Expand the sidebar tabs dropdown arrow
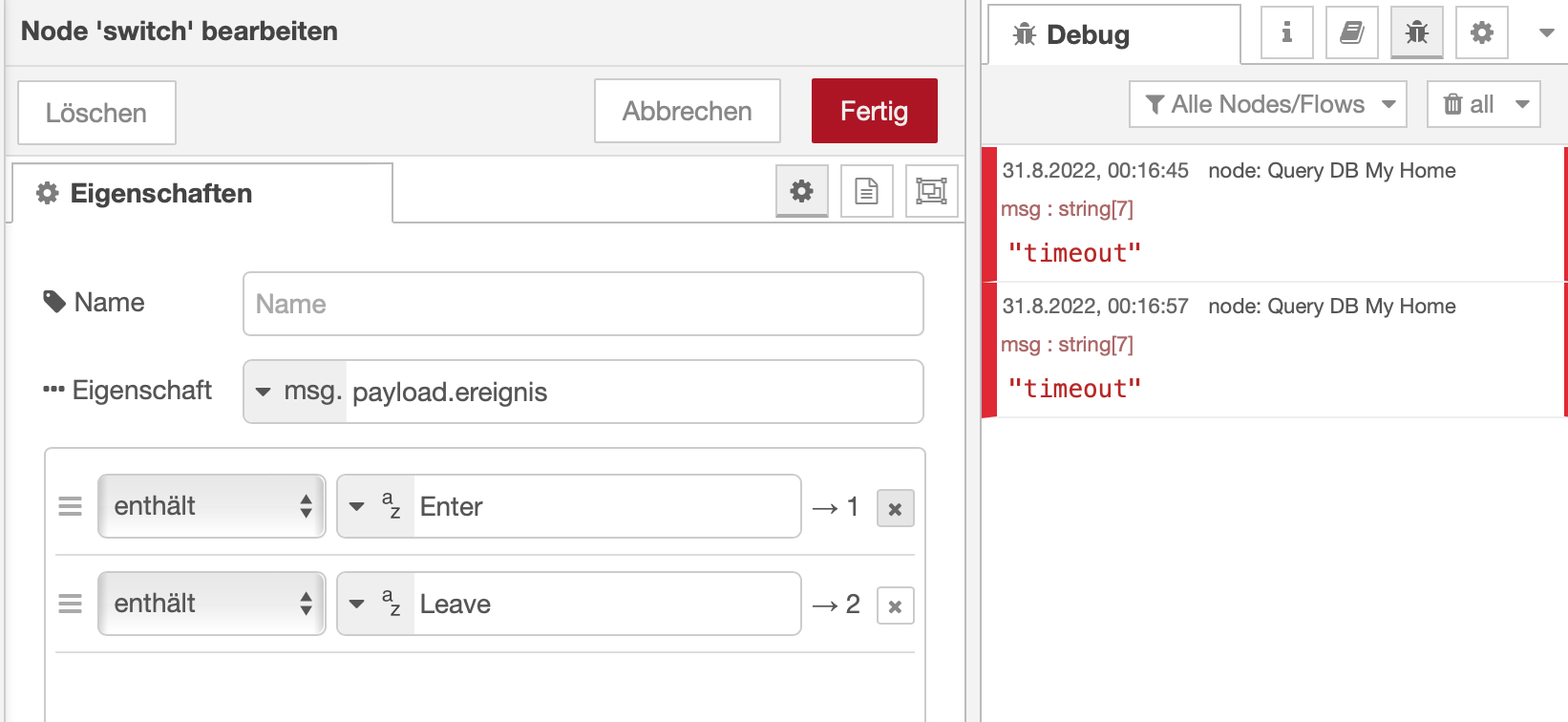Screen dimensions: 1568x722 (x=1547, y=32)
